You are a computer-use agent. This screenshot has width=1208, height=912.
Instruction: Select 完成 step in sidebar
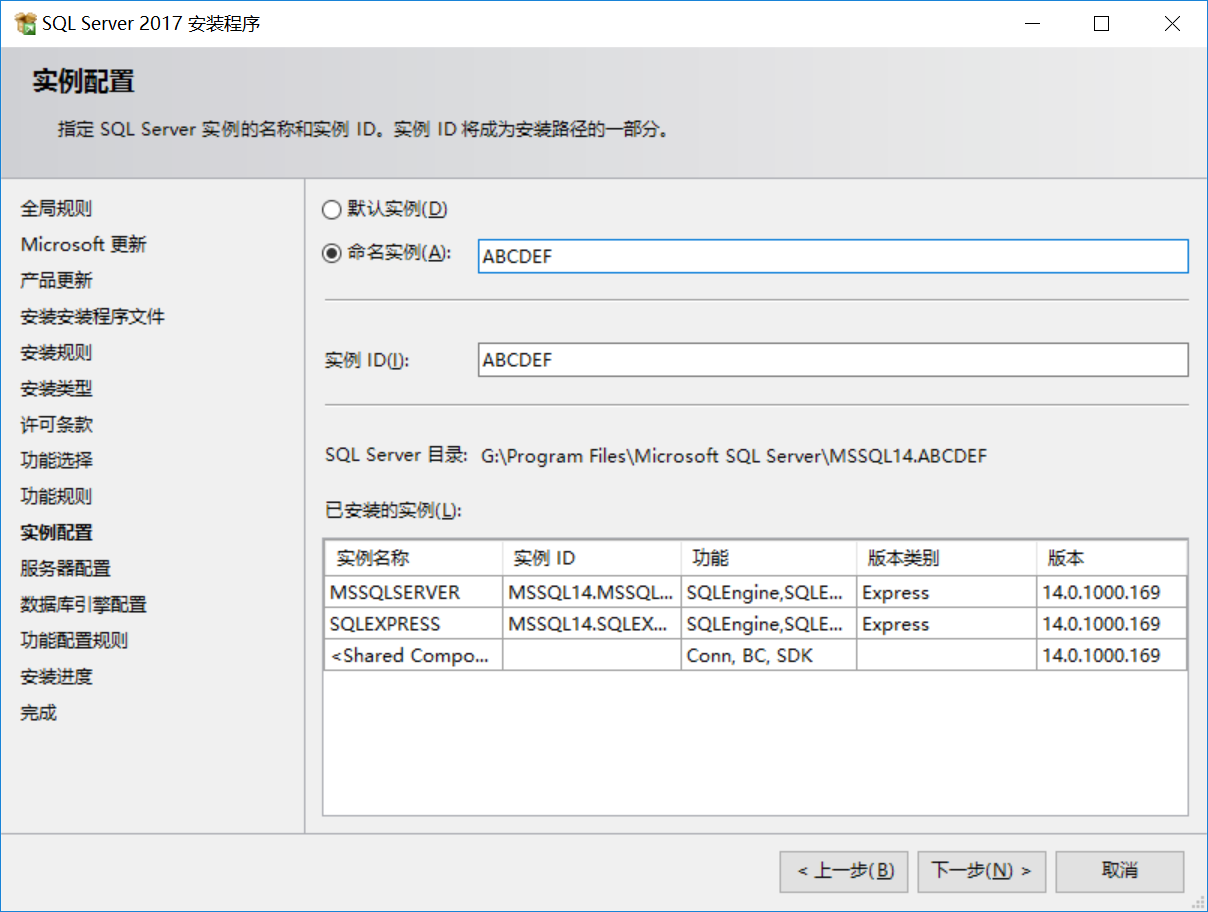pyautogui.click(x=38, y=713)
